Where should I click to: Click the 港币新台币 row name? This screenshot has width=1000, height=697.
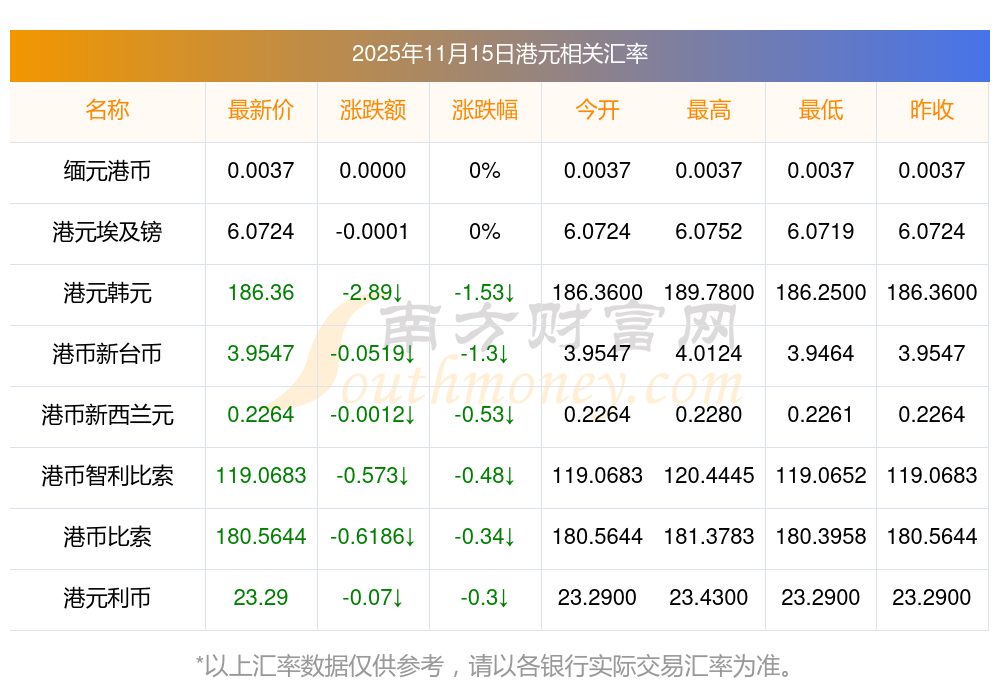tap(107, 354)
